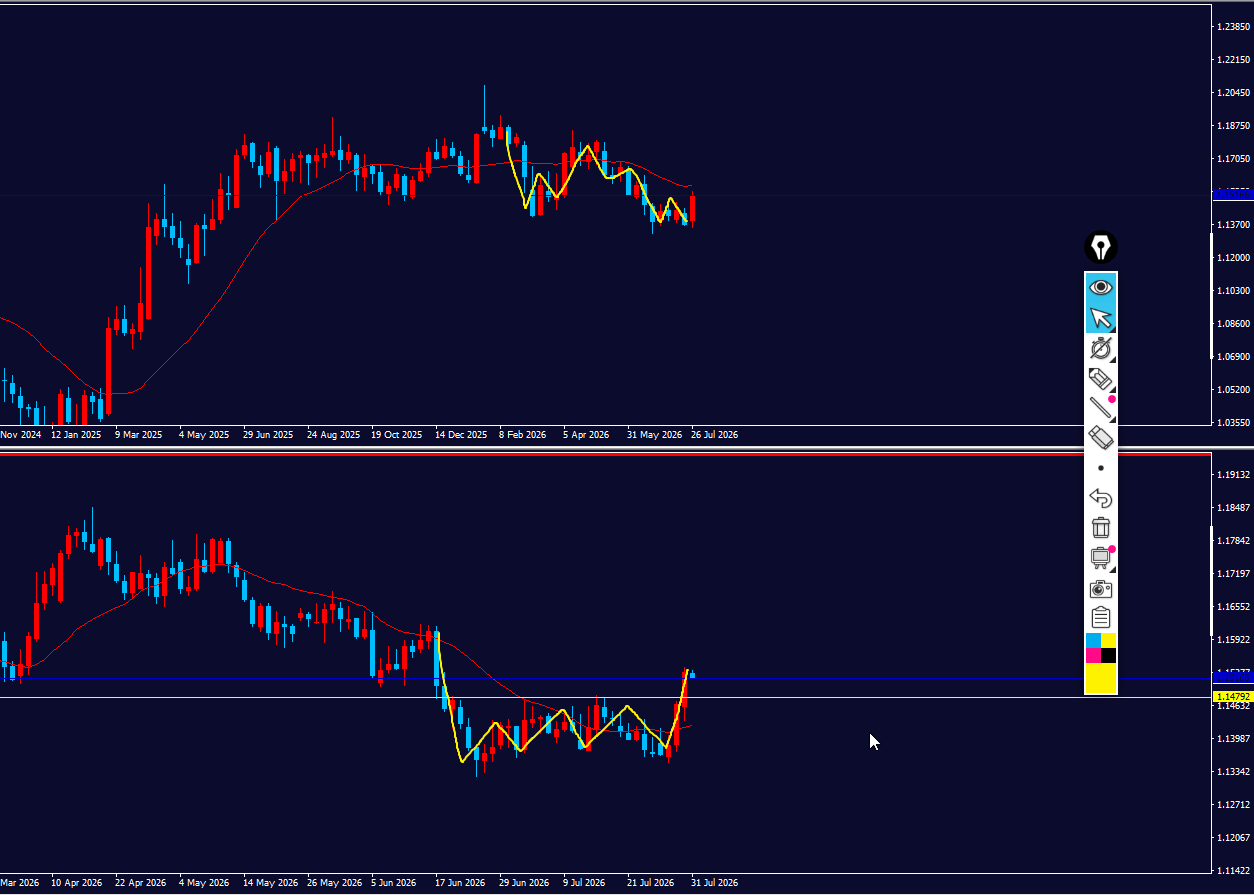This screenshot has width=1254, height=895.
Task: Select the cursor arrow mode
Action: coord(1101,318)
